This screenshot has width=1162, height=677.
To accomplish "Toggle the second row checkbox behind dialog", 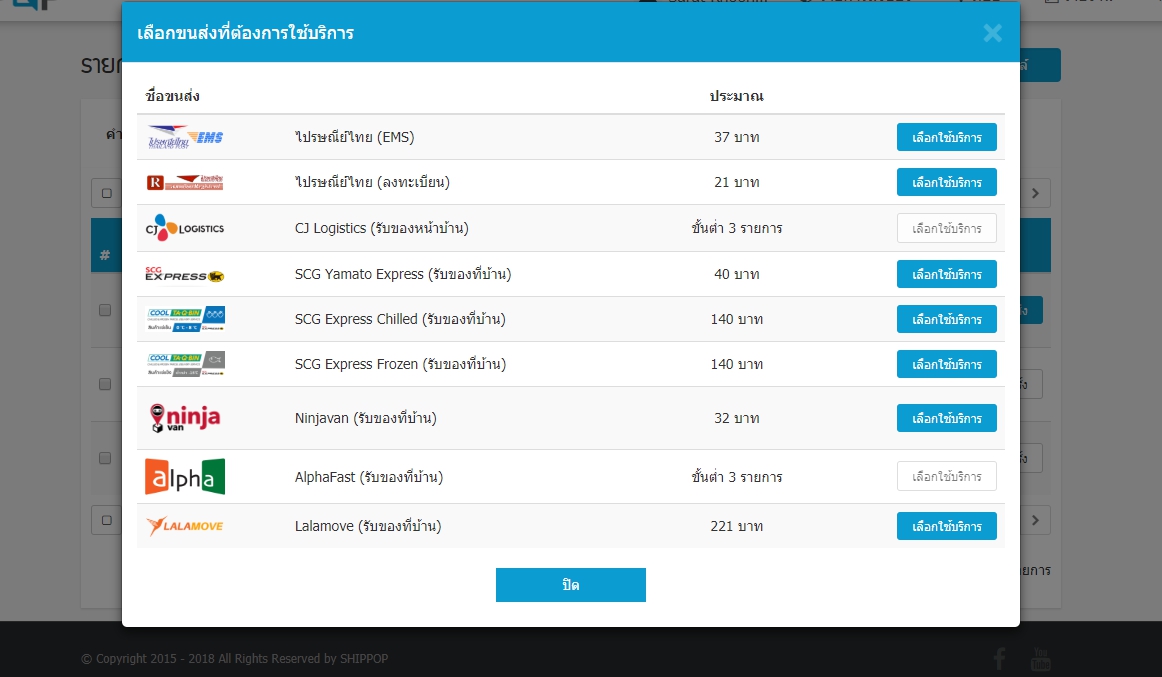I will (x=105, y=384).
